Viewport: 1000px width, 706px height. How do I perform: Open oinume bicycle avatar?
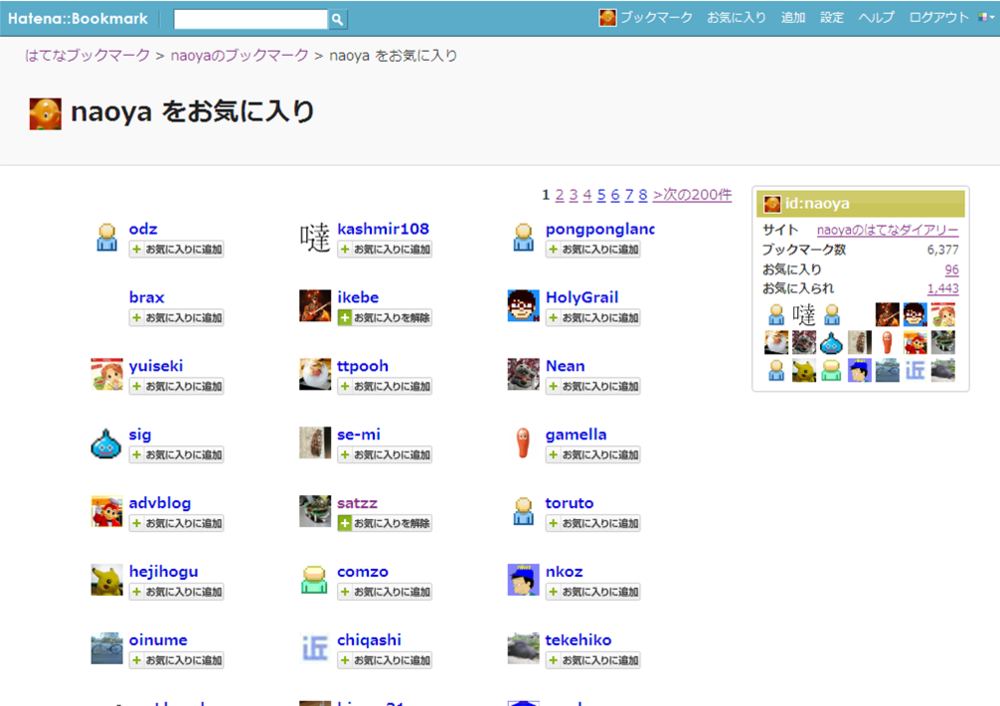point(107,648)
